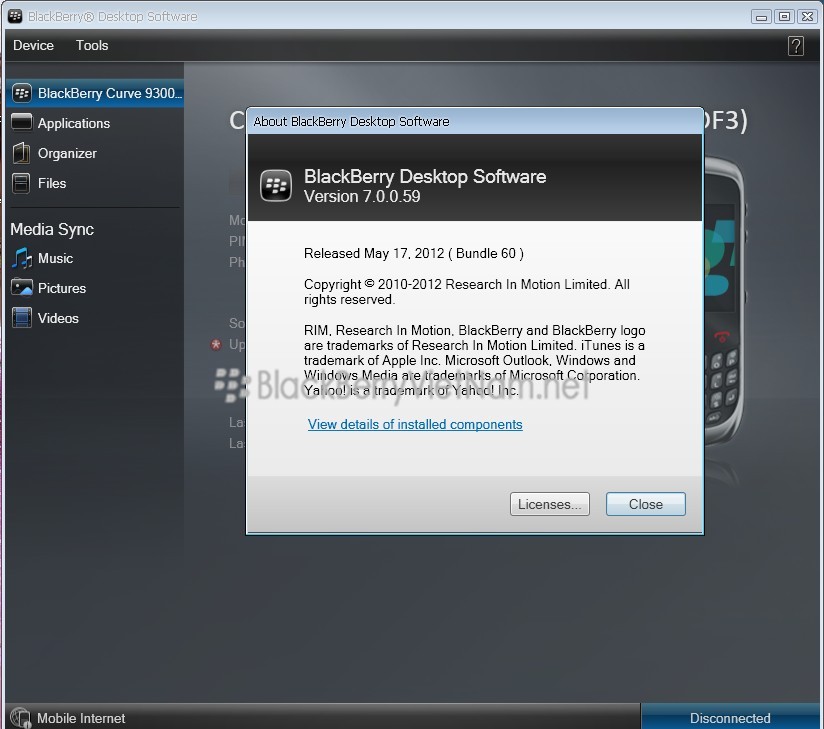
Task: Close the About dialog
Action: (x=646, y=504)
